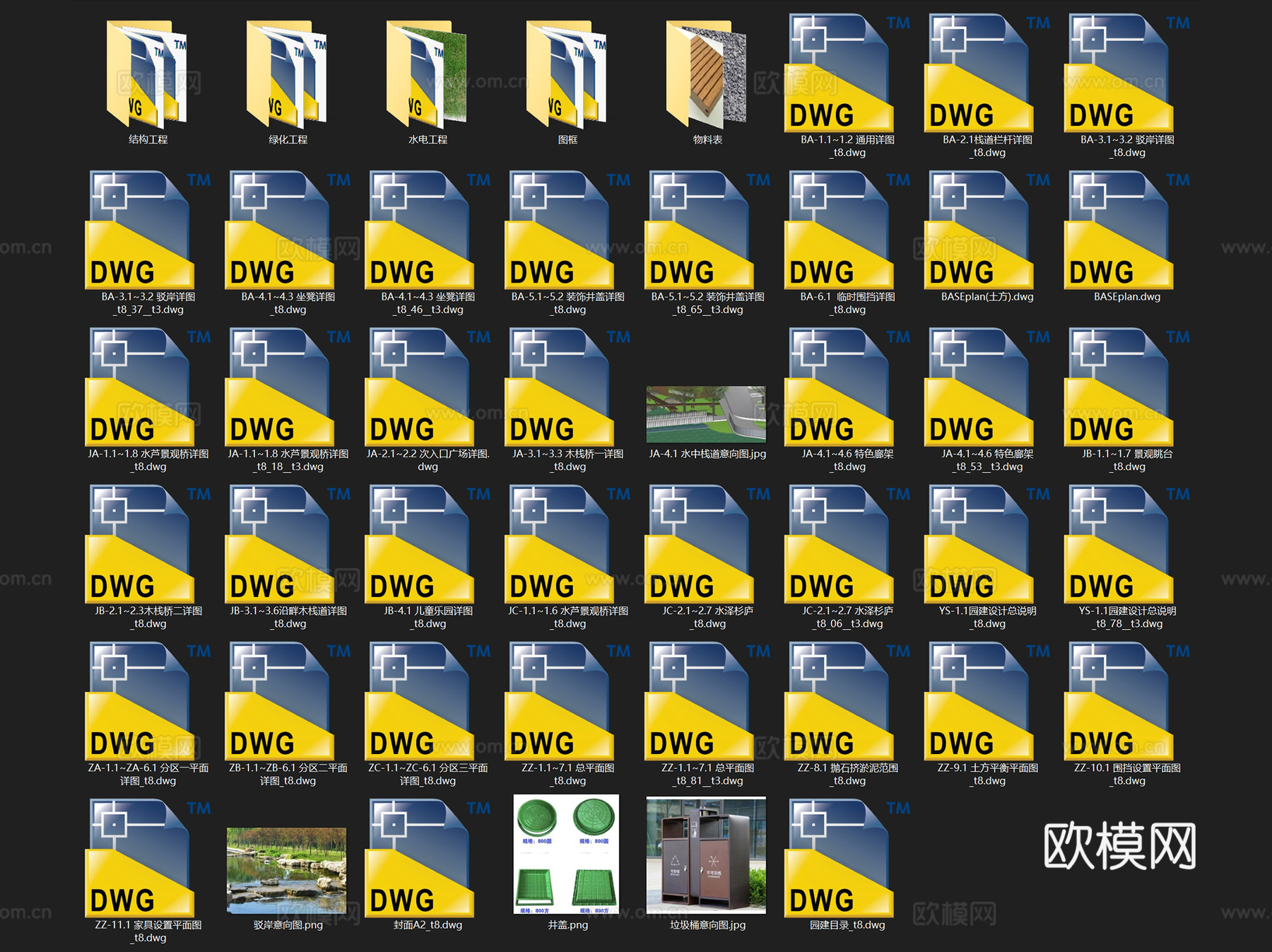Select JC-2.1~2.7 水泽杉庐_t8.dwg icon
This screenshot has width=1272, height=952.
(707, 543)
